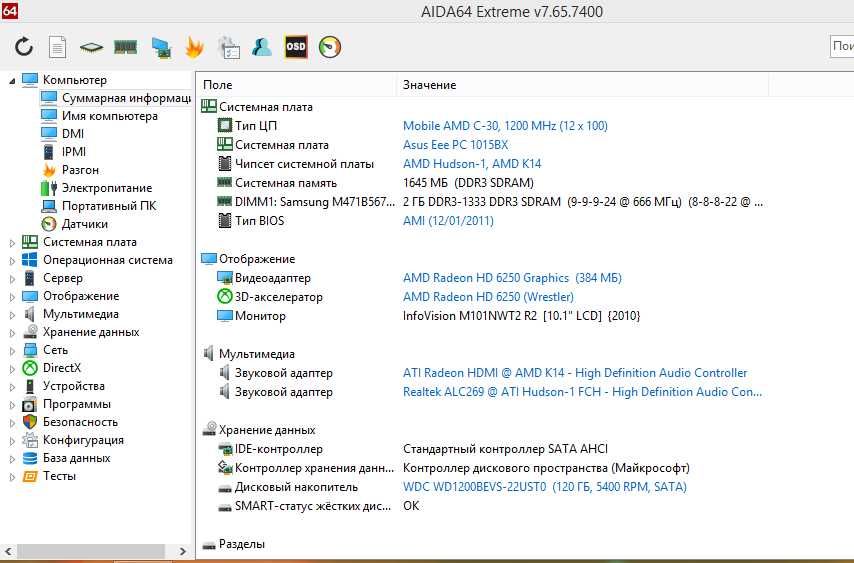Viewport: 854px width, 563px height.
Task: Open the DMI tree item
Action: 72,134
